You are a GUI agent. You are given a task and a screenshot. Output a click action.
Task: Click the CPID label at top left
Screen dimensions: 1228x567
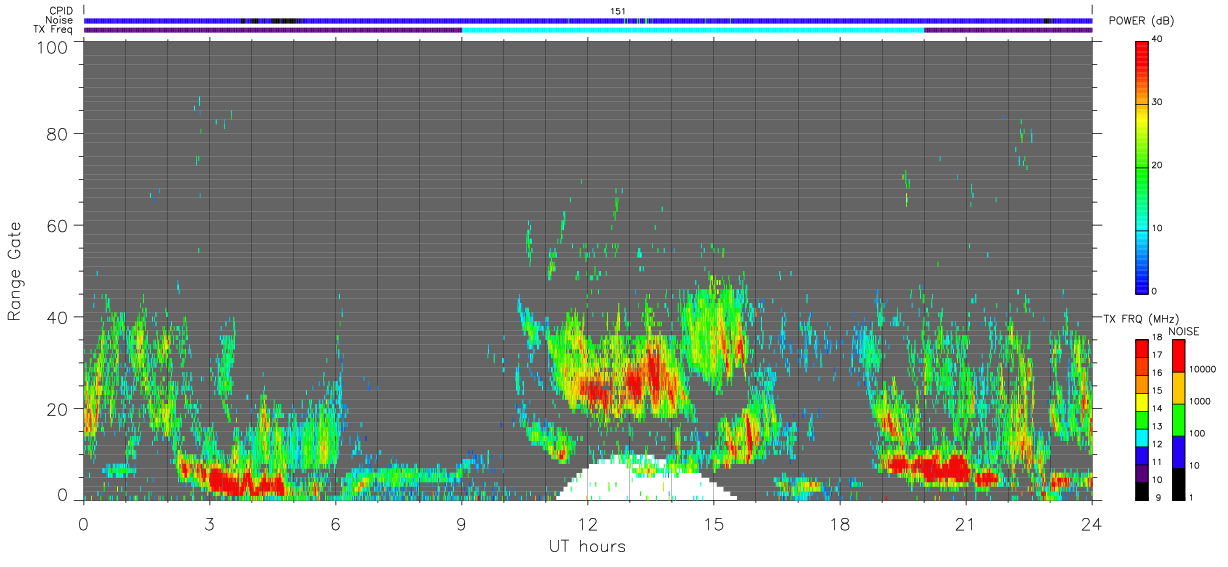(59, 11)
